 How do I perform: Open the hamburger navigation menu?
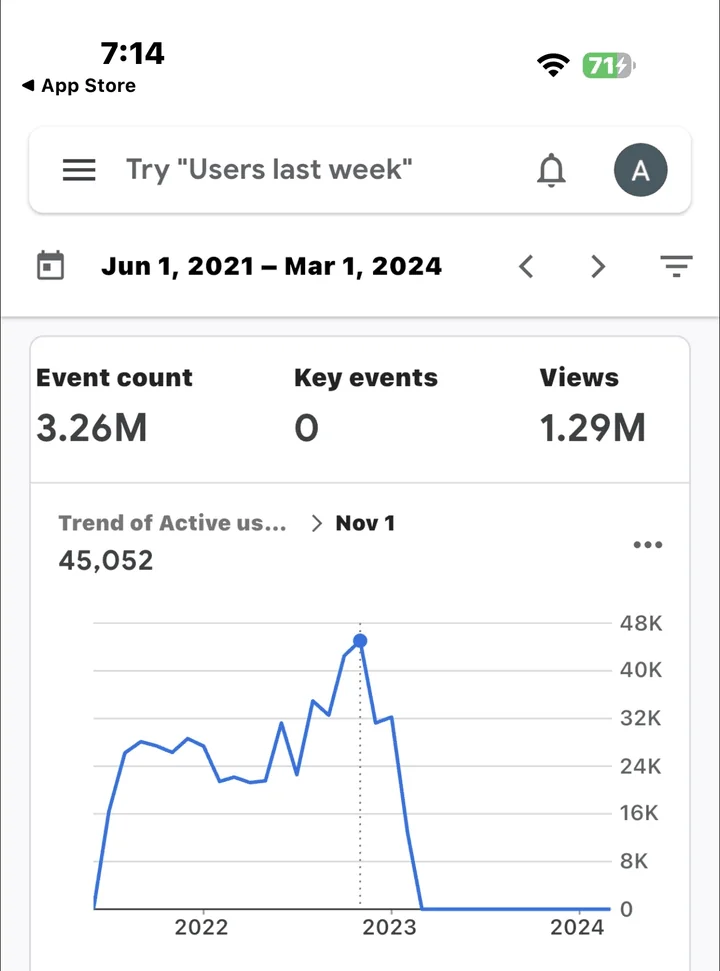(x=79, y=170)
